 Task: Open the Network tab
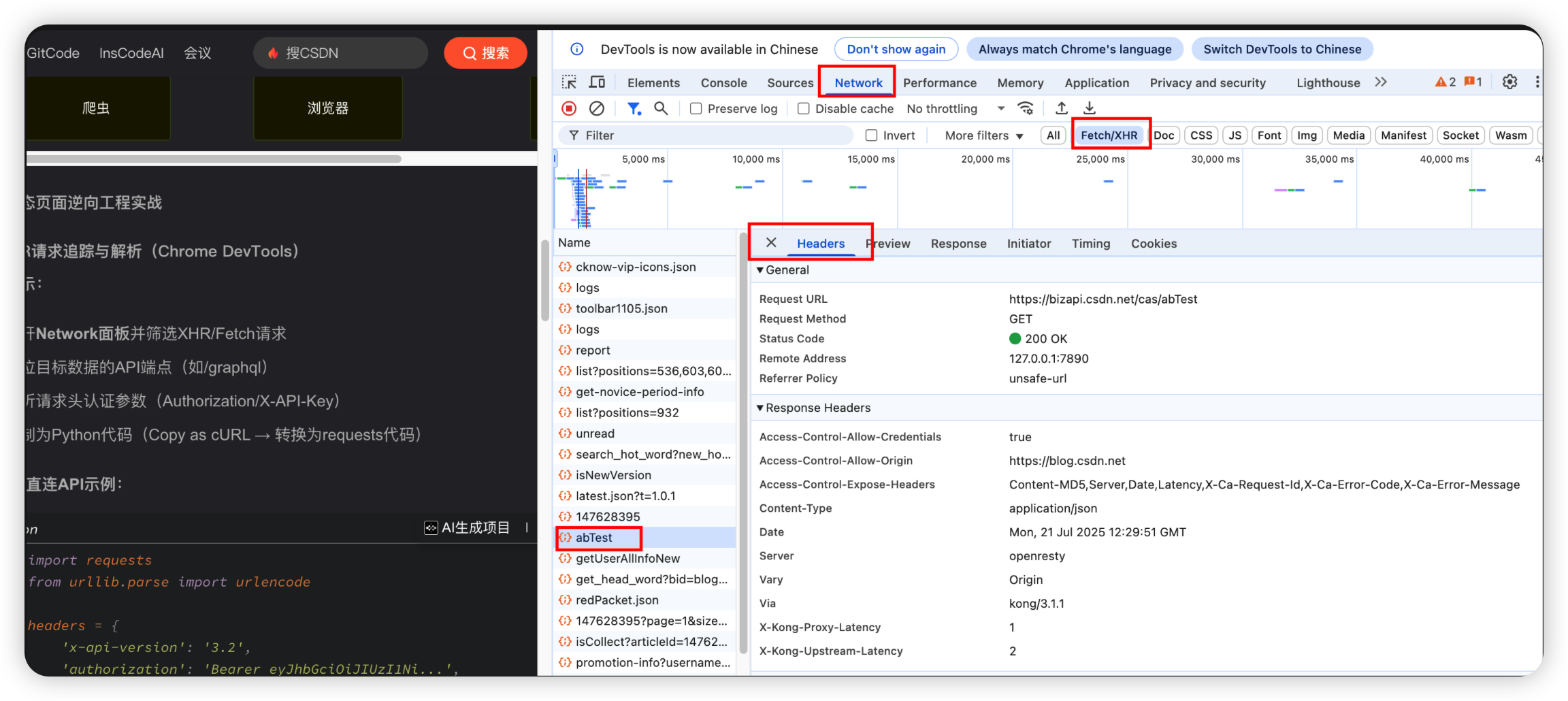pos(858,82)
